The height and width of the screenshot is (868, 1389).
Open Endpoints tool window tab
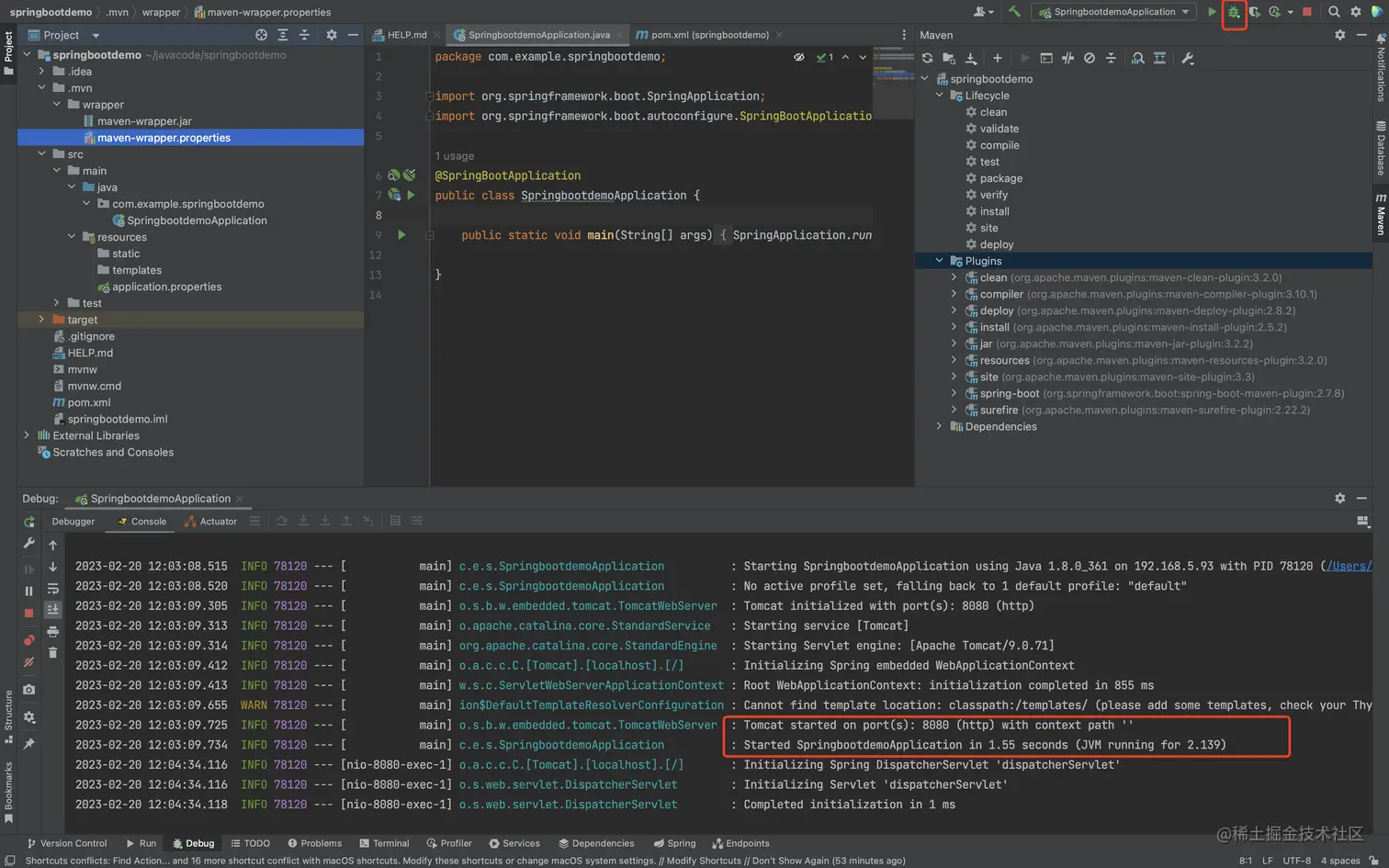(x=740, y=843)
